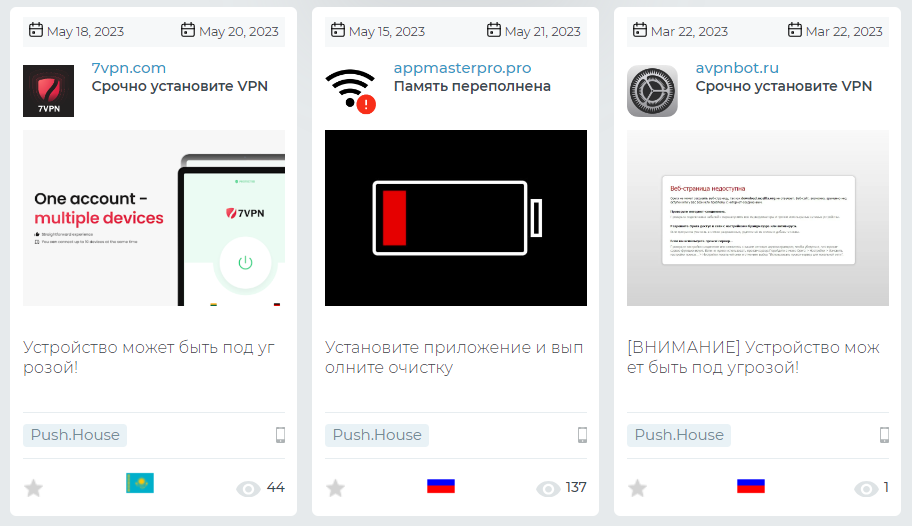Click the 7VPN shield logo icon
The image size is (912, 526).
pyautogui.click(x=48, y=91)
